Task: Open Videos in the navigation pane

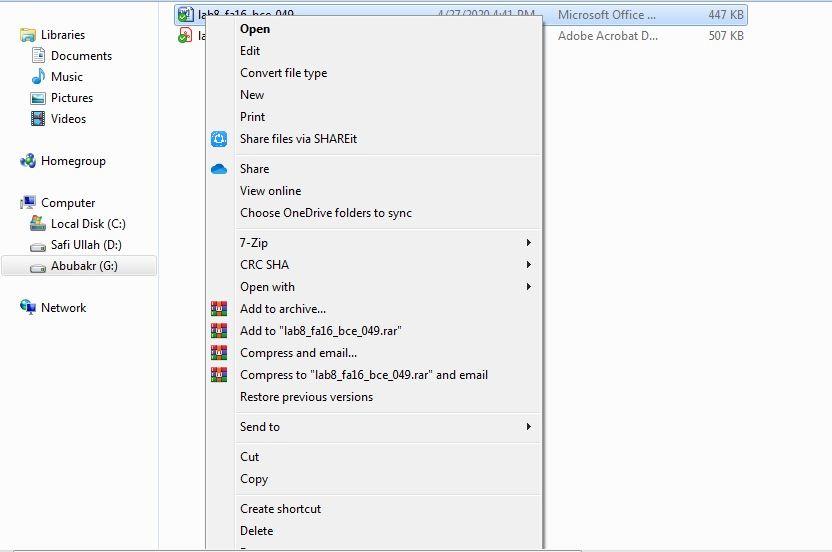Action: point(68,118)
